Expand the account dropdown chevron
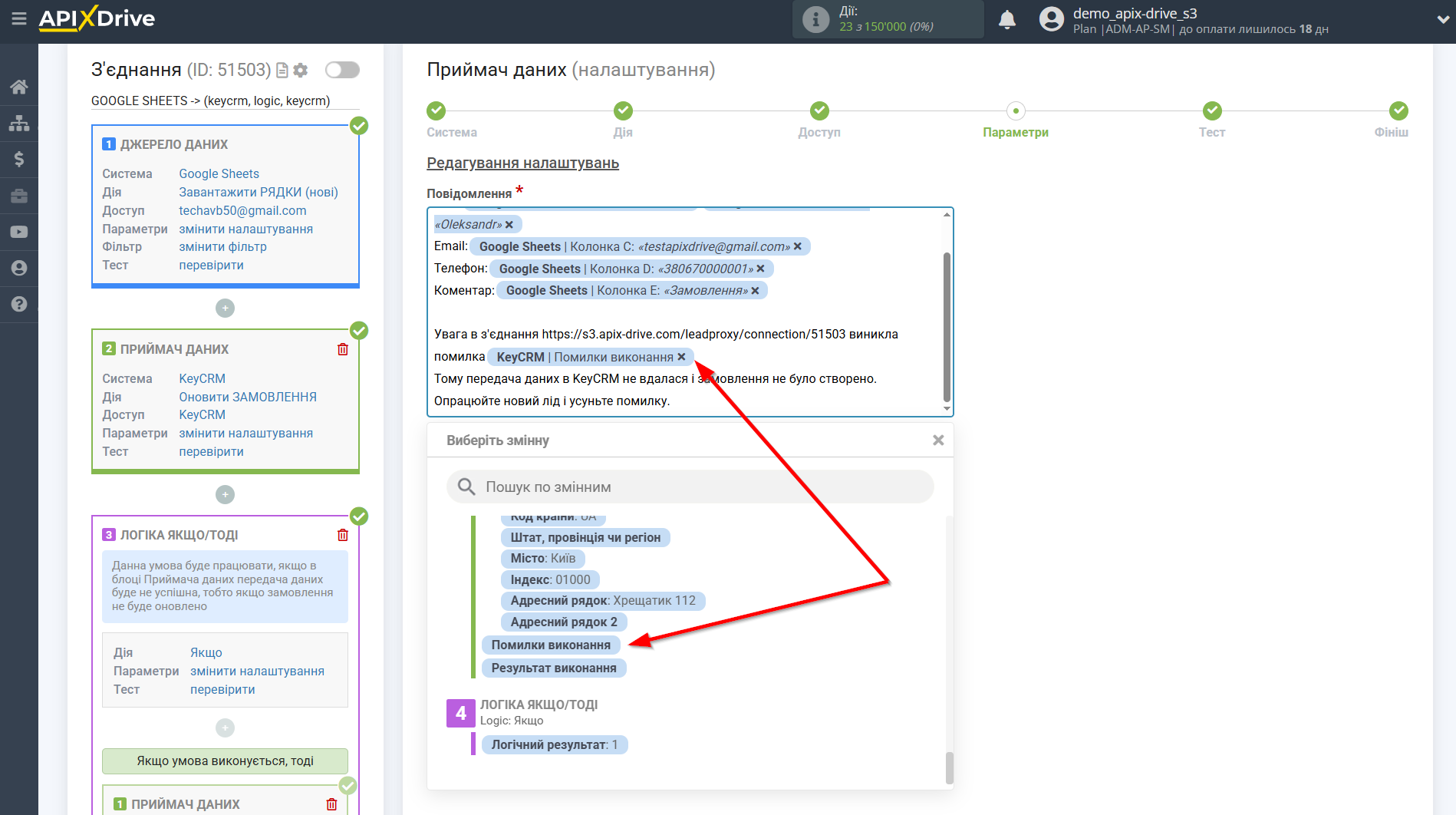The width and height of the screenshot is (1456, 815). point(1442,20)
